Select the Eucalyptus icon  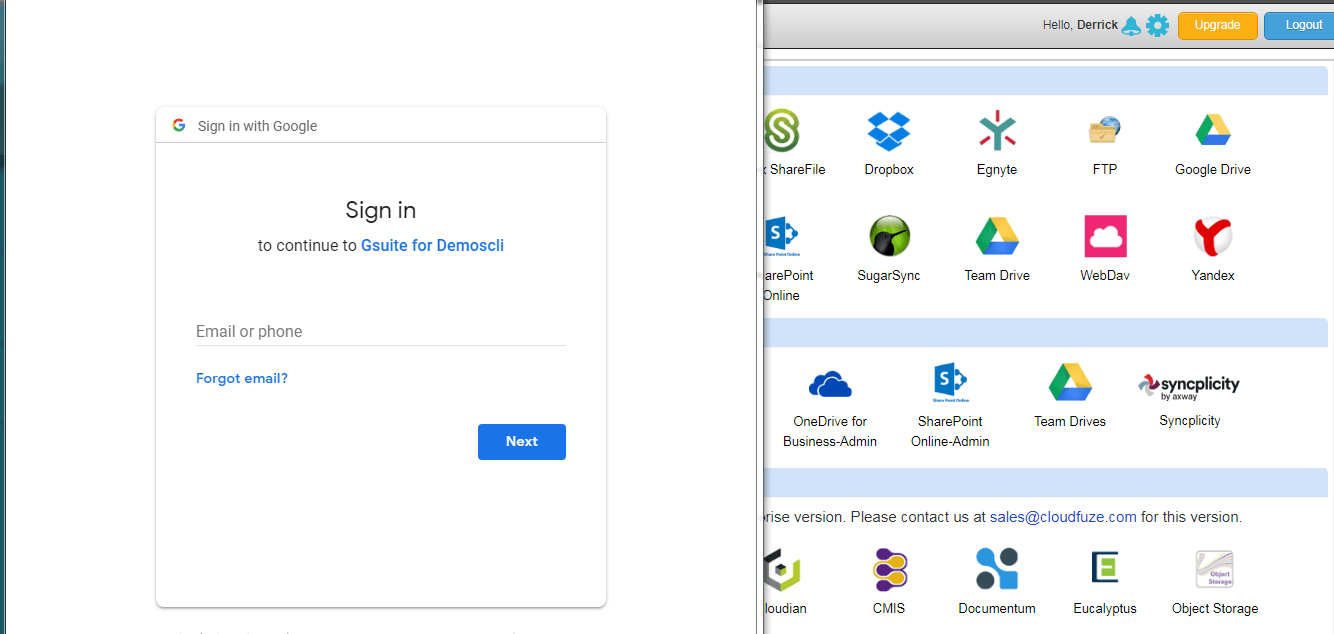point(1105,567)
